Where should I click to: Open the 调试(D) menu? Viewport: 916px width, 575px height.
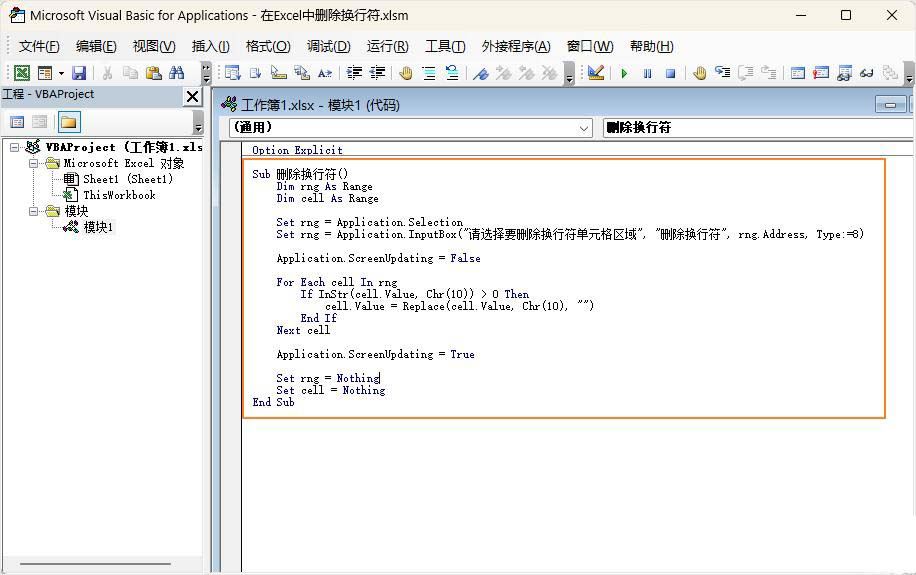coord(328,46)
